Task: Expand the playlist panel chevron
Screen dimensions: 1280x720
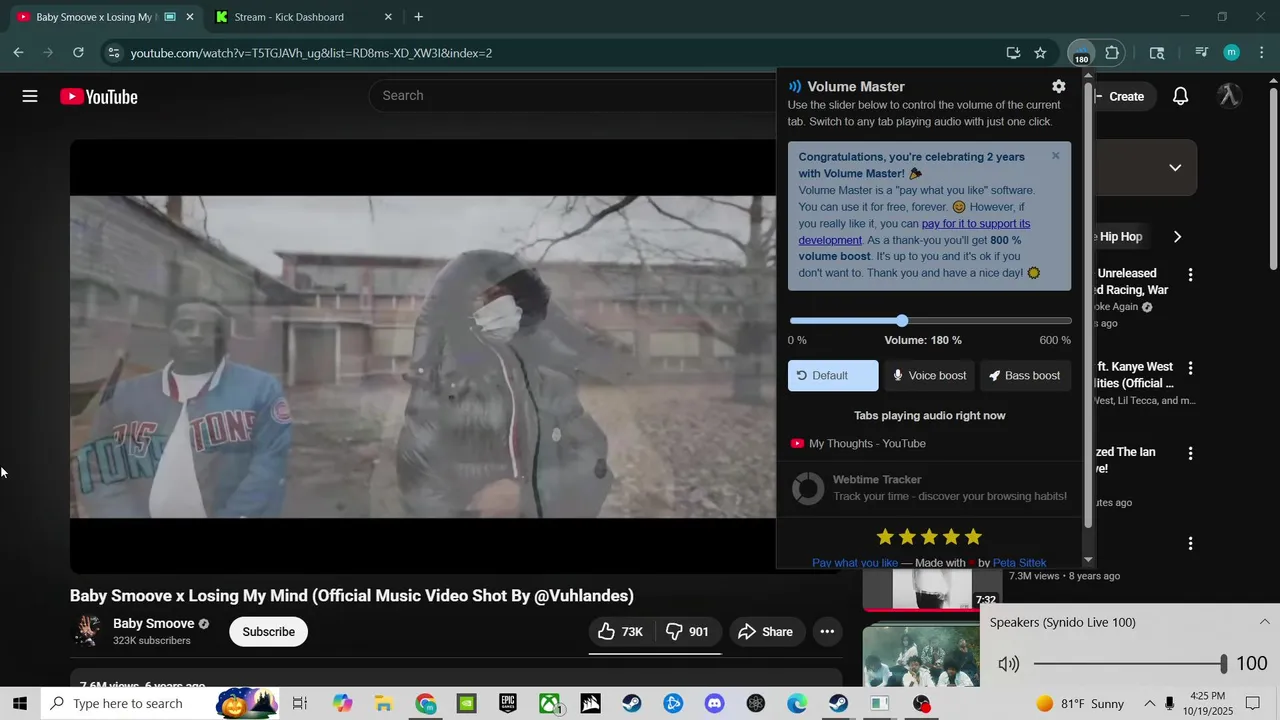Action: (x=1175, y=168)
